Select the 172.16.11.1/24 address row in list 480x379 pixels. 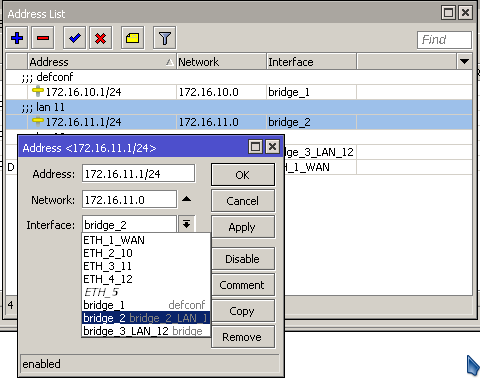coord(239,122)
